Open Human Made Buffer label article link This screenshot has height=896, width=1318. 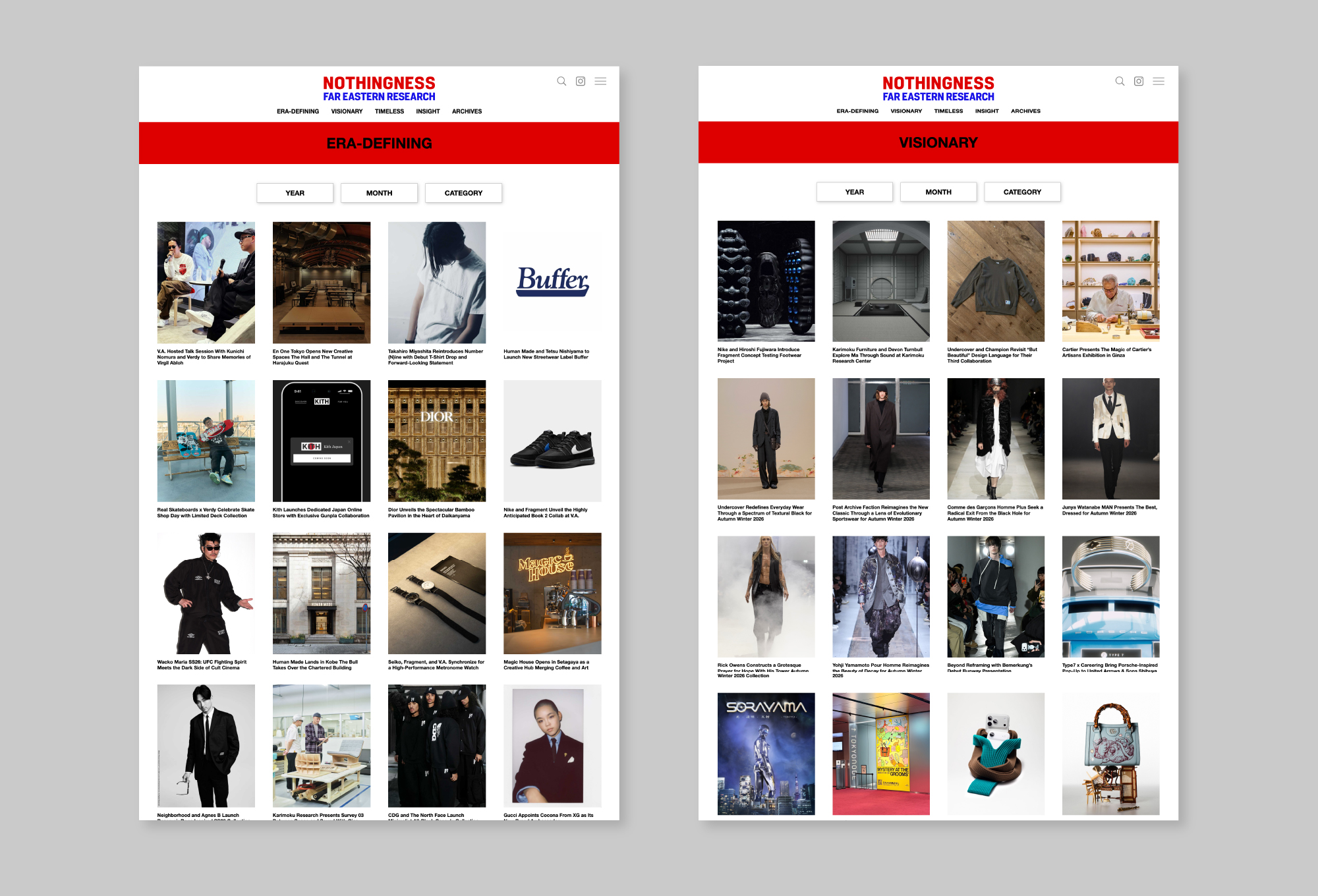(546, 354)
